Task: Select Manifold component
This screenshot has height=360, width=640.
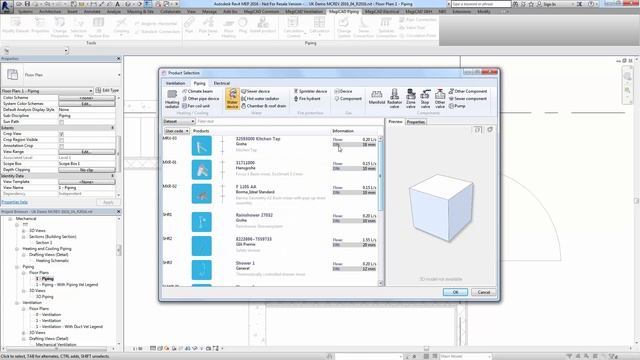Action: pyautogui.click(x=377, y=98)
